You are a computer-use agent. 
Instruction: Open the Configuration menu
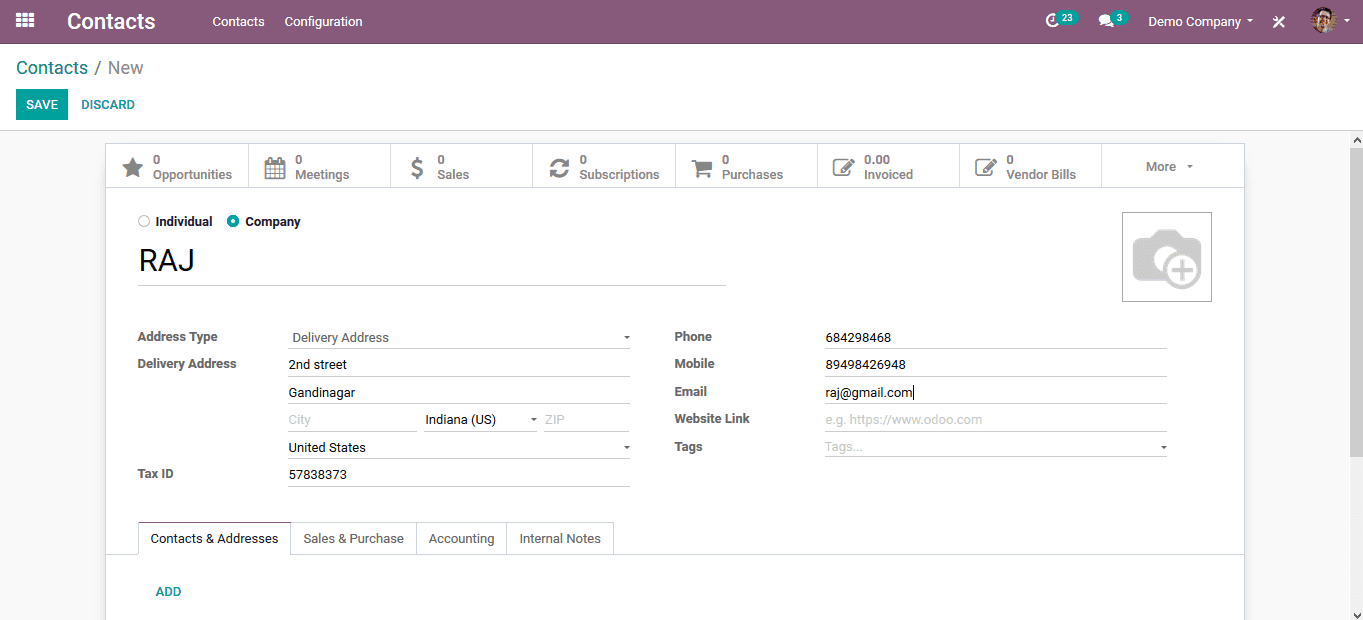click(323, 22)
